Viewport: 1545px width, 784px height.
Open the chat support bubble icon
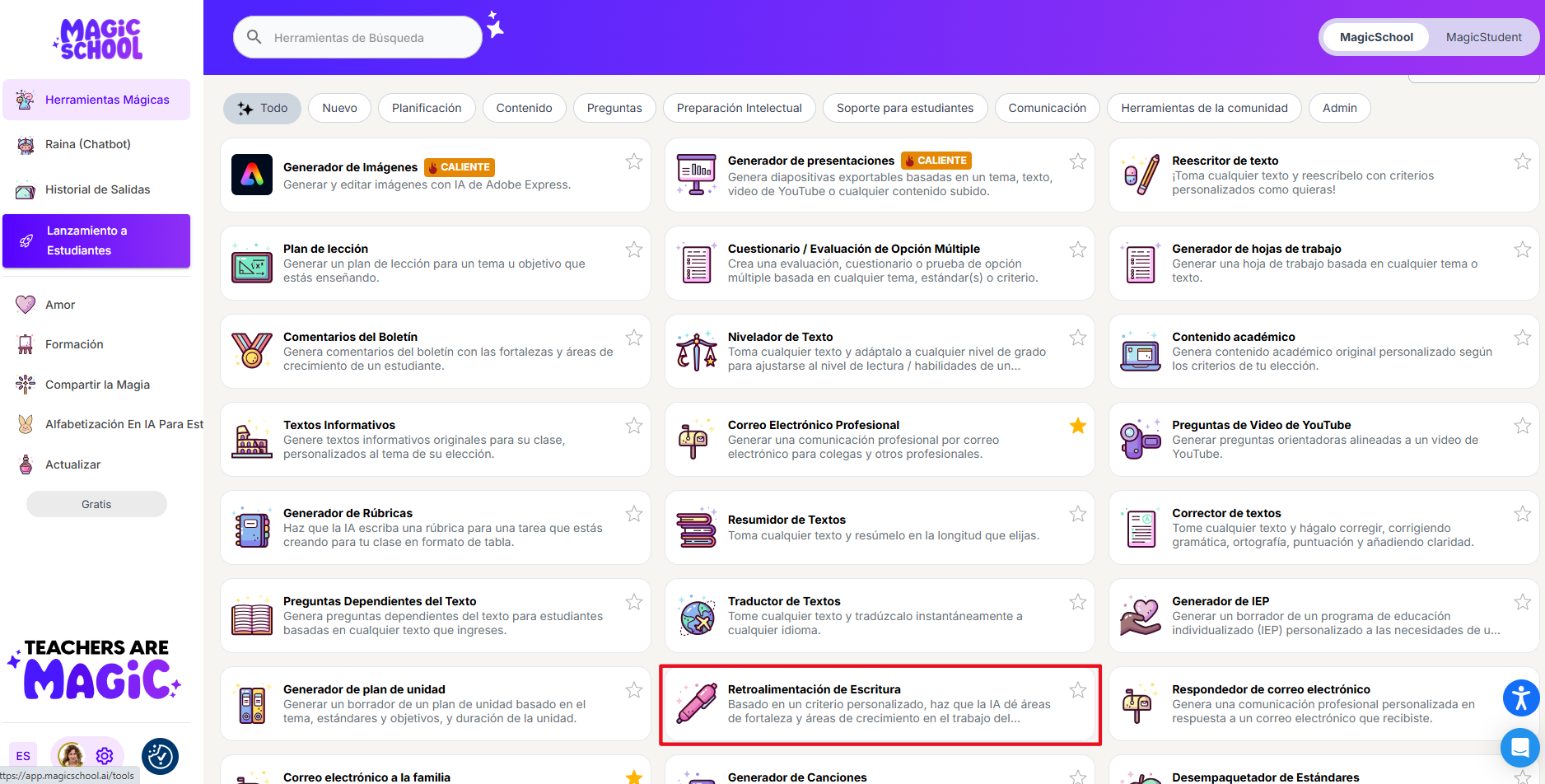pos(1519,748)
